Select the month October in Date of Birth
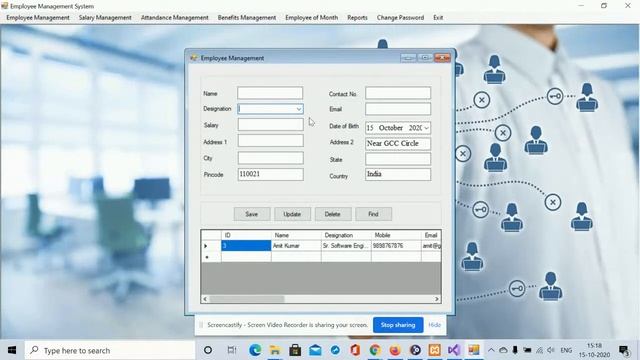Screen dimensions: 640x360 coord(391,128)
